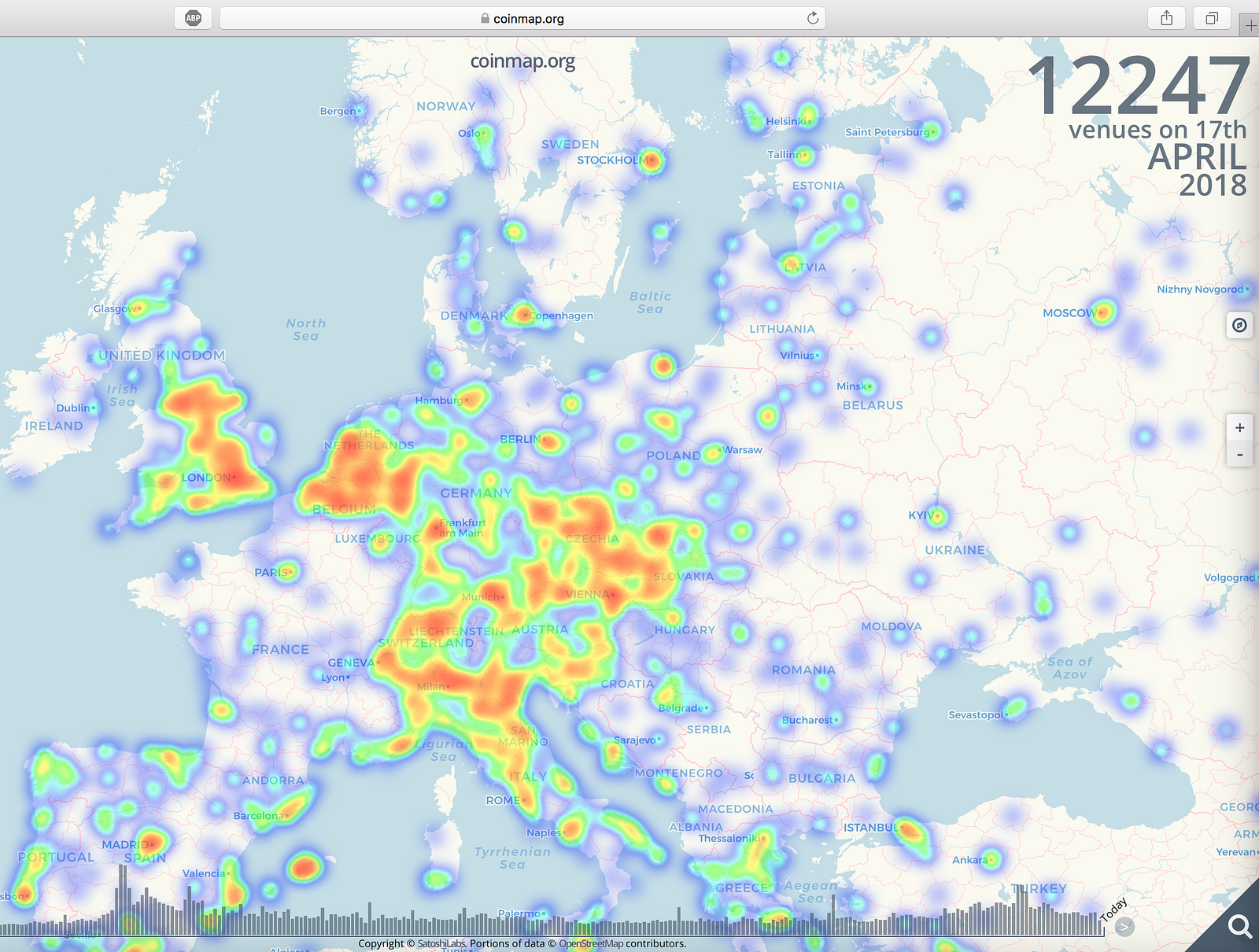Focus the coinmap.org address bar

(x=522, y=18)
